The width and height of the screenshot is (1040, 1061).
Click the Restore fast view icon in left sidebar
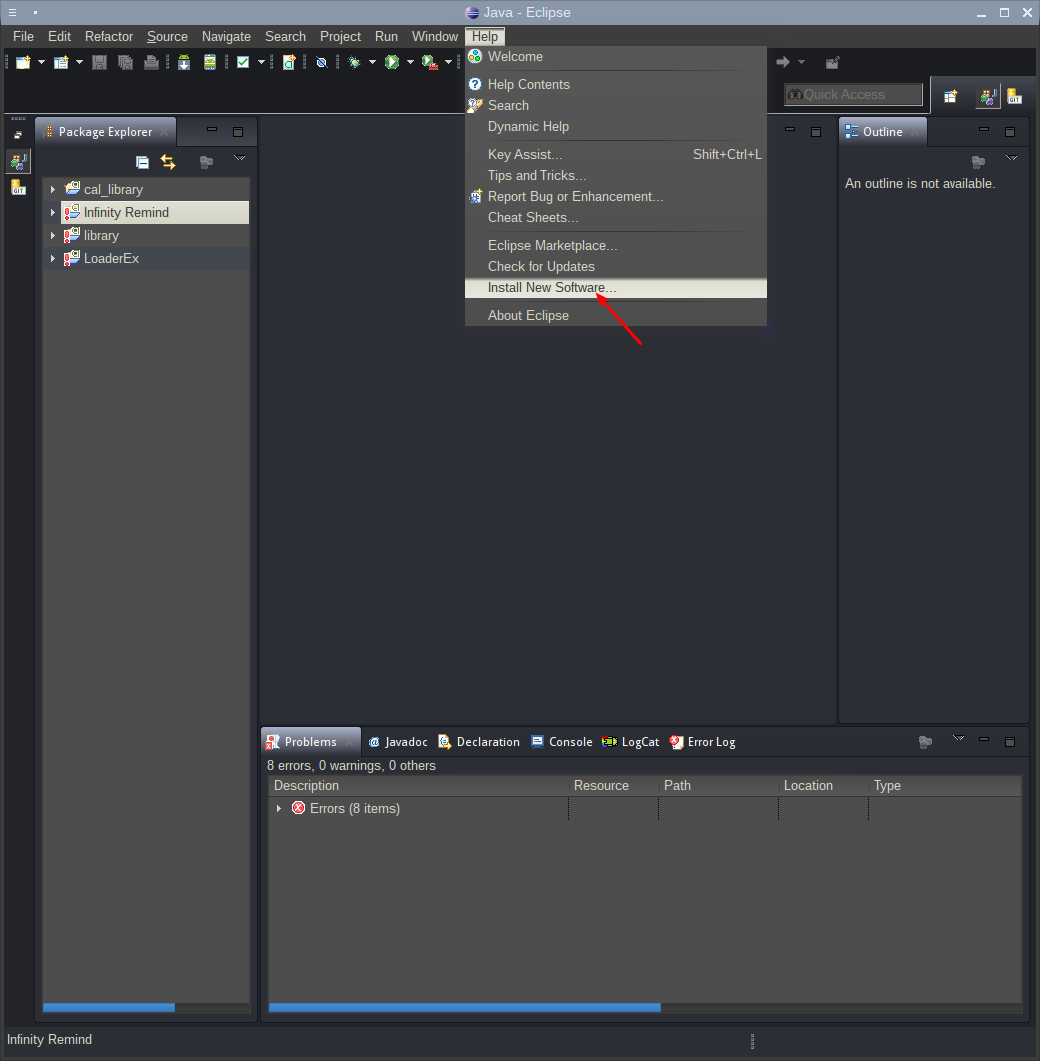(18, 135)
